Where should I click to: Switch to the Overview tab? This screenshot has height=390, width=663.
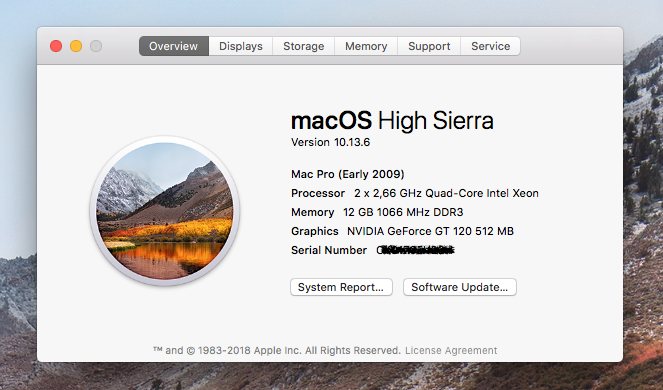pos(174,46)
